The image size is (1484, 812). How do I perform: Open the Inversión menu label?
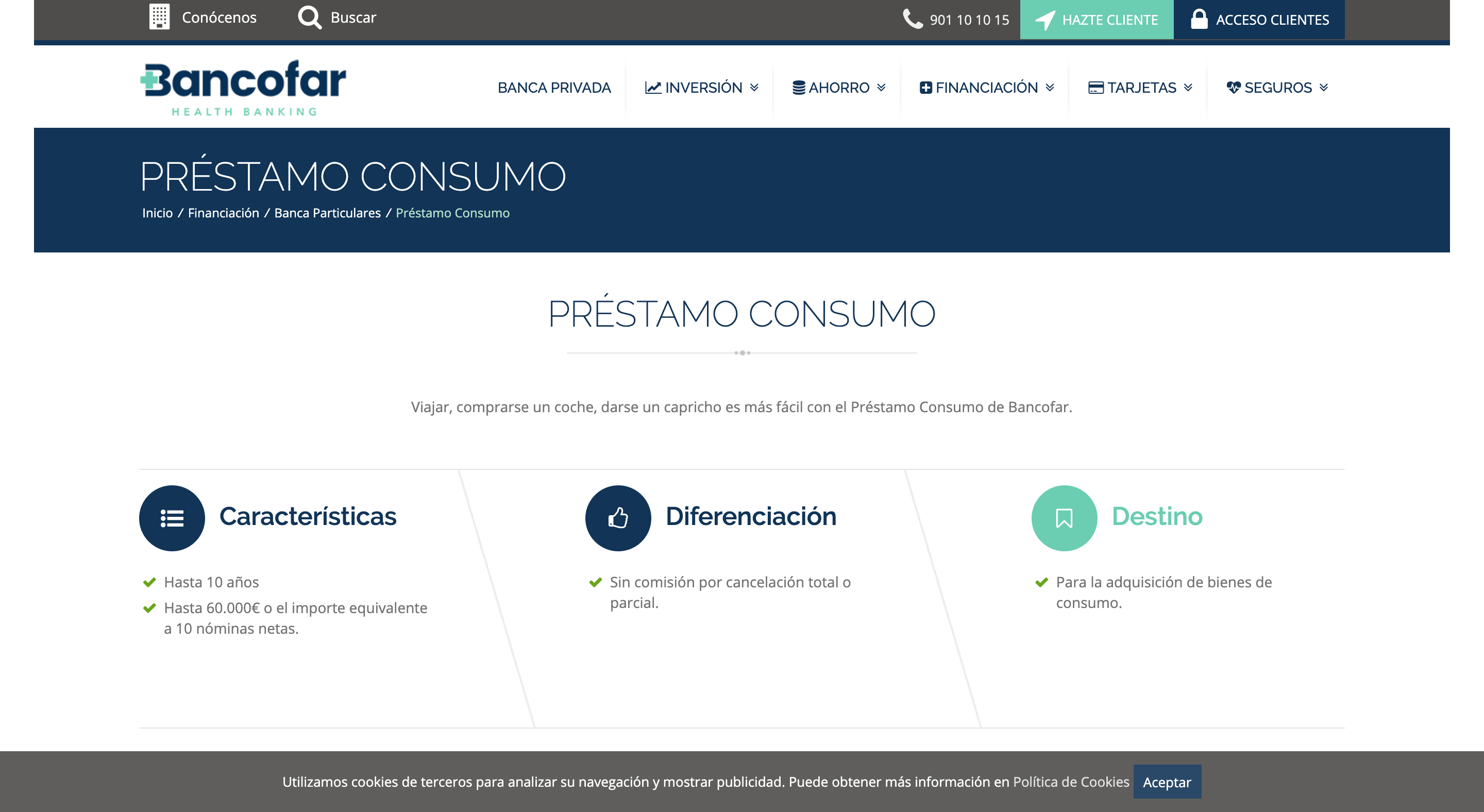pyautogui.click(x=703, y=88)
